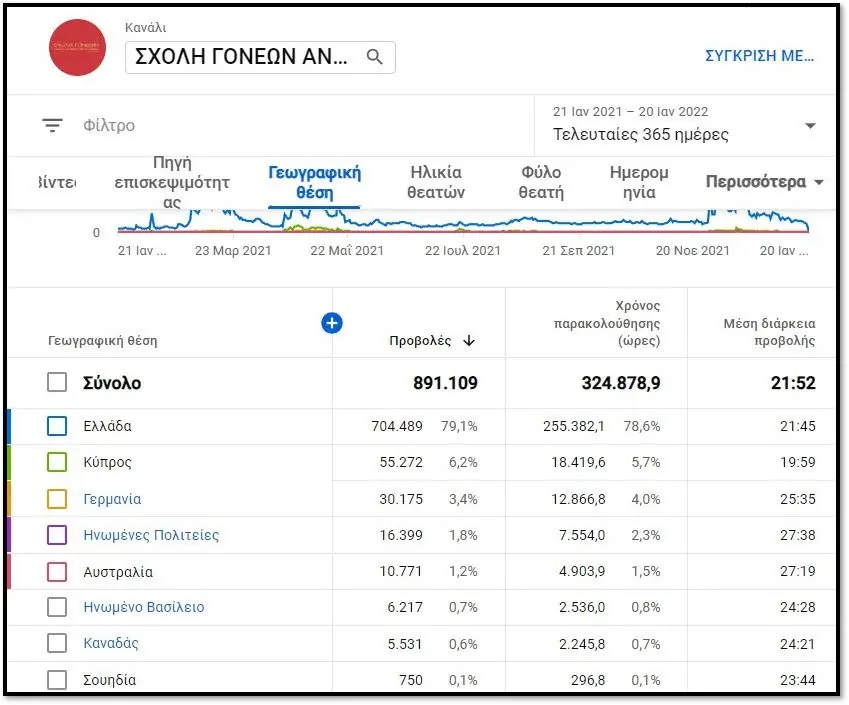Click the ΣΥΓΚΡΙΣΗ ΜΕ... button
Viewport: 849px width, 705px height.
coord(760,56)
